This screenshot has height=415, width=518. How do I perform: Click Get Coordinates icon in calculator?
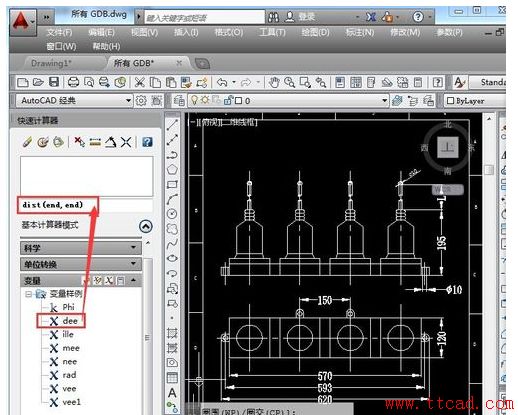[79, 142]
